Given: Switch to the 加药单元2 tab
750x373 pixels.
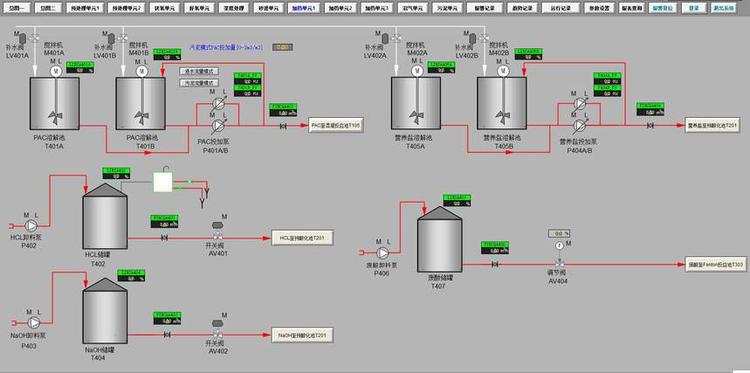Looking at the screenshot, I should coord(341,9).
